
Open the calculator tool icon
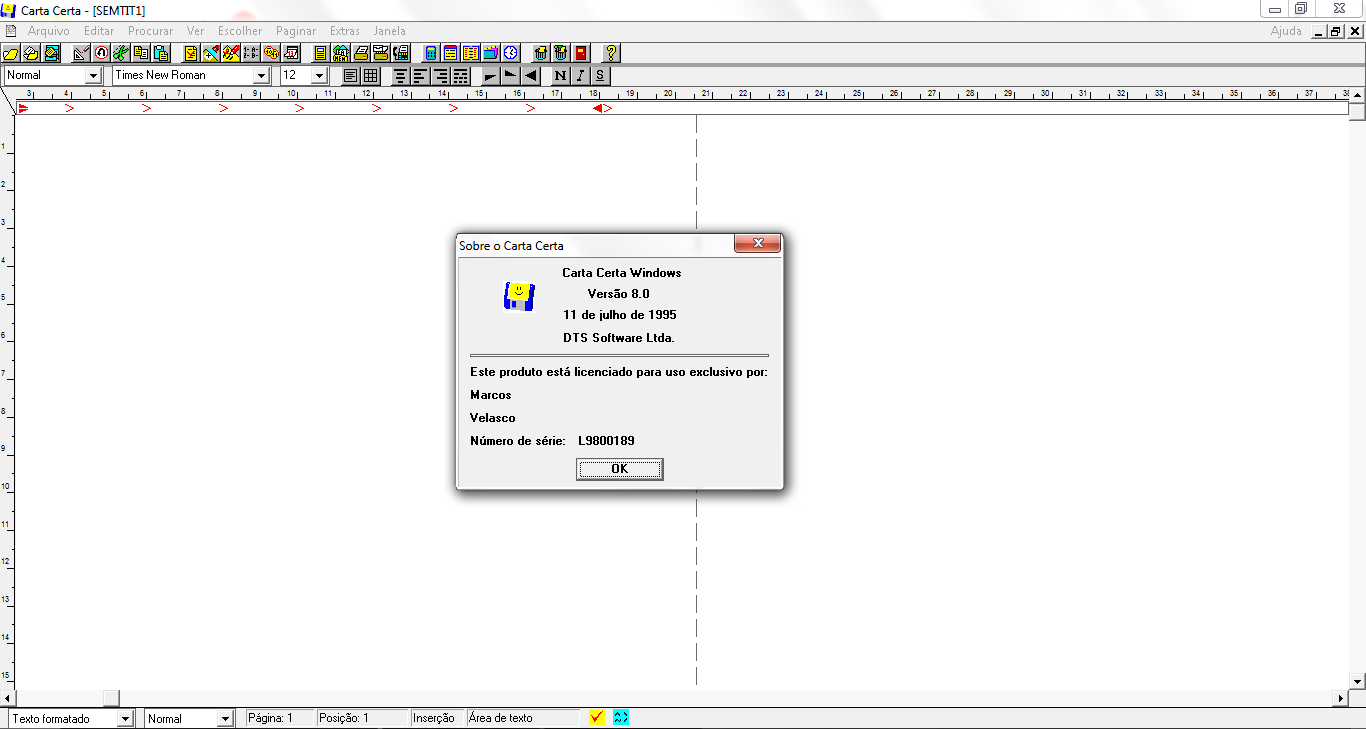point(431,53)
